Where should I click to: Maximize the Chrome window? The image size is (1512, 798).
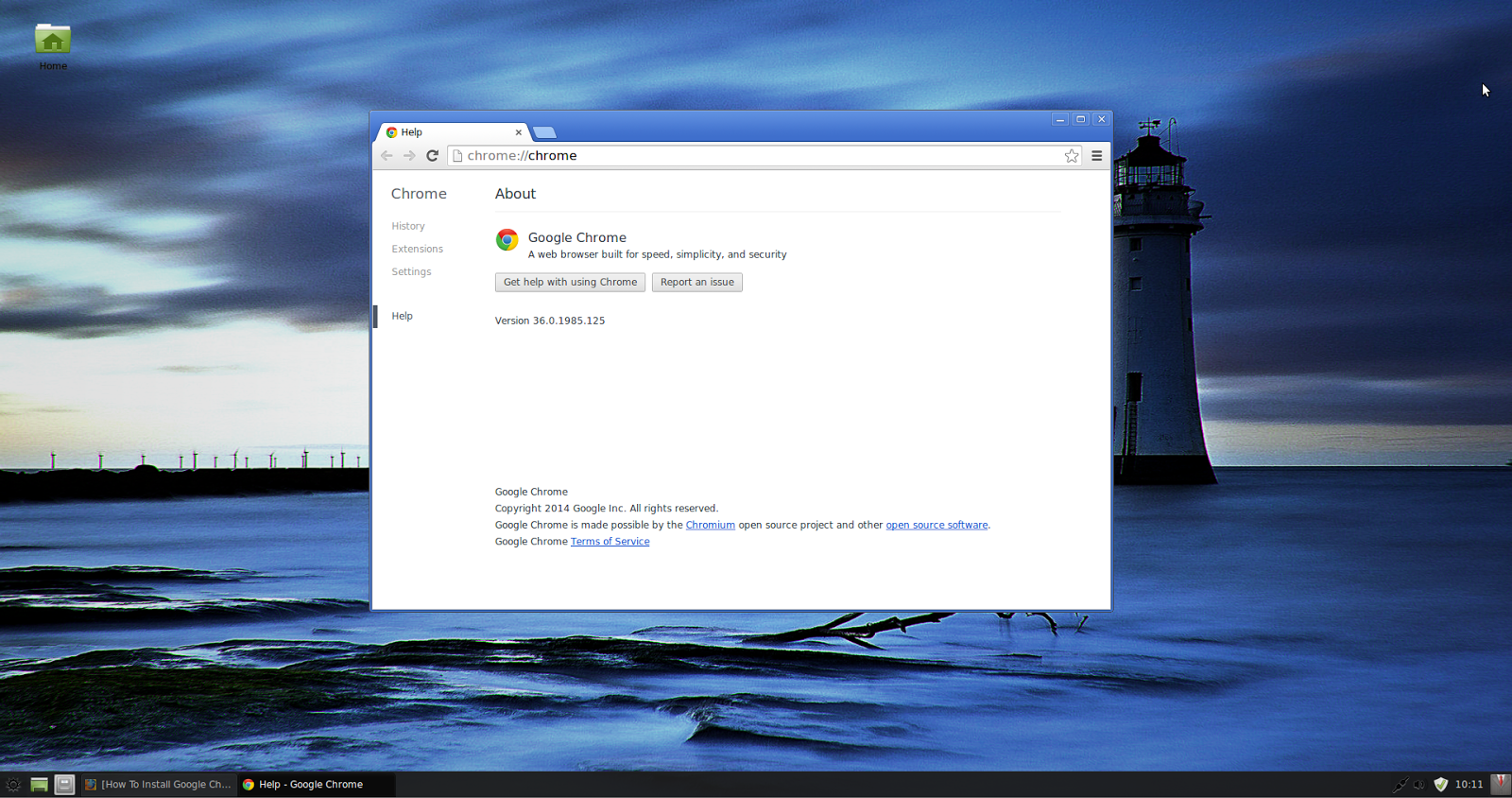(1081, 119)
